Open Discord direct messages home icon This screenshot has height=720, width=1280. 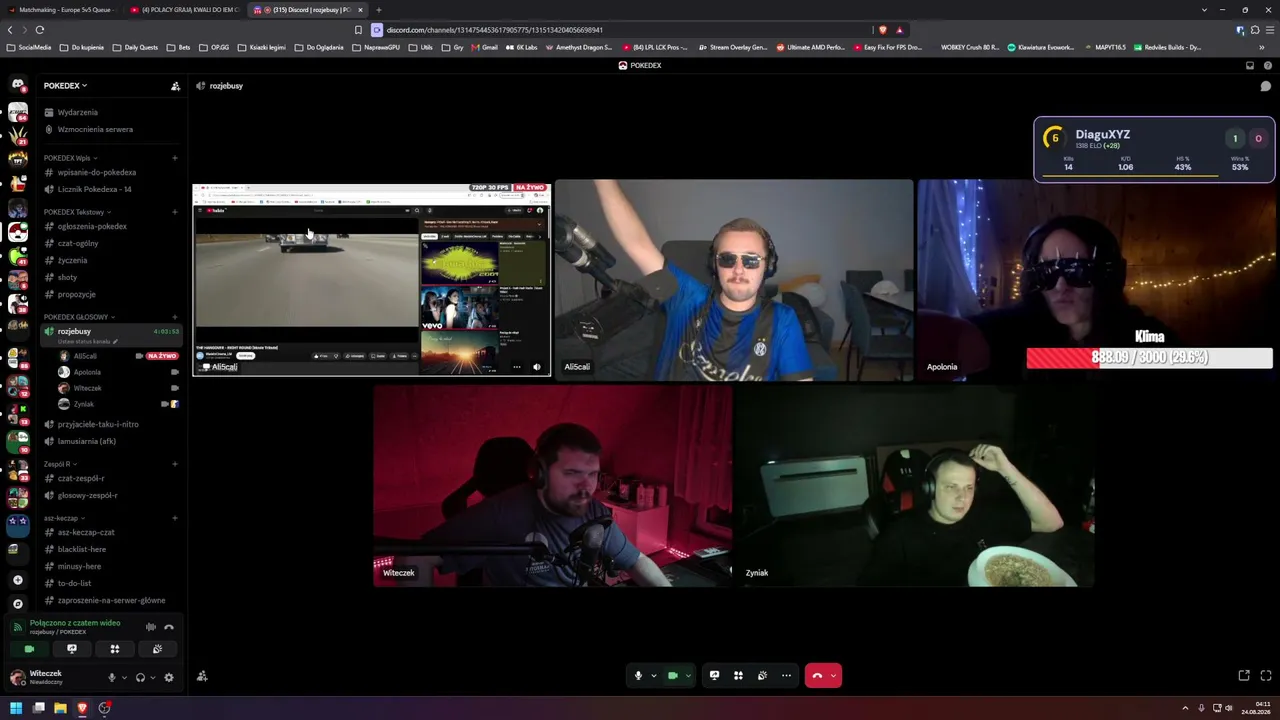click(18, 85)
